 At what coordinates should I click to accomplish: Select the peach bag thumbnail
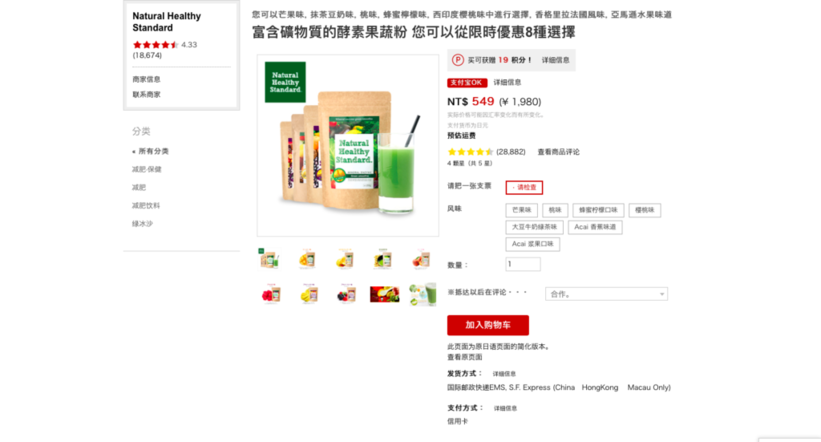(x=421, y=259)
